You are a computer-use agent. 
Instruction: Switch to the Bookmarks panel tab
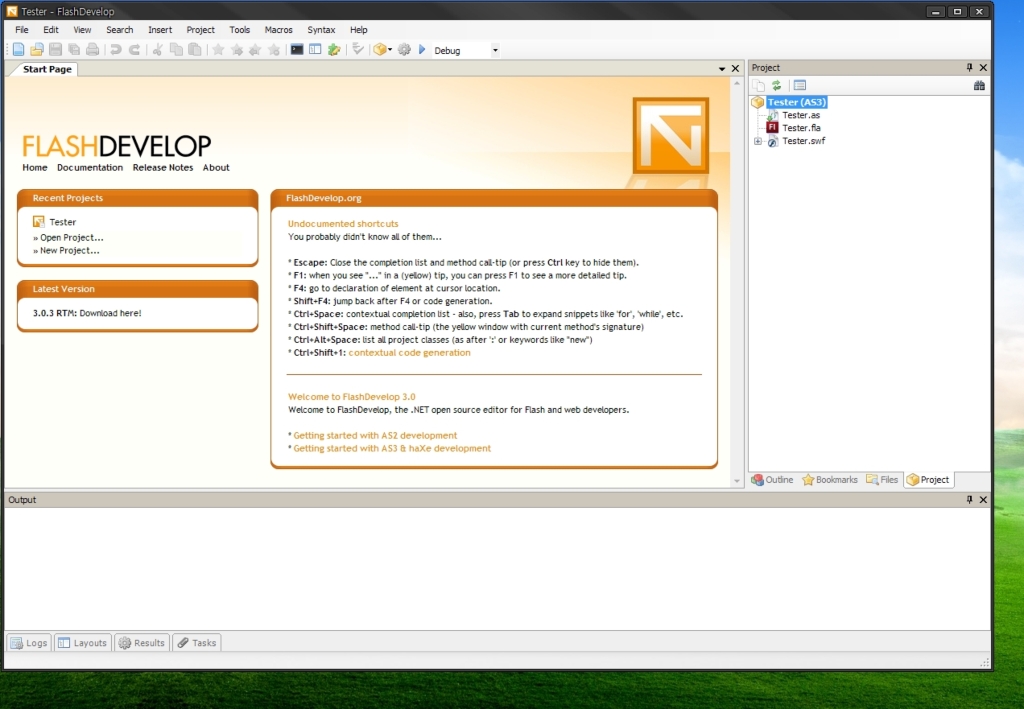point(830,480)
